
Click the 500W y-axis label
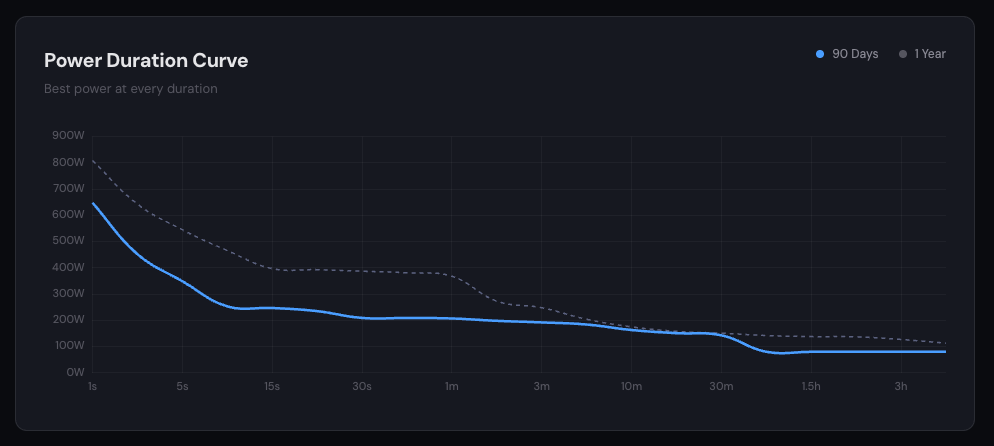(x=68, y=241)
